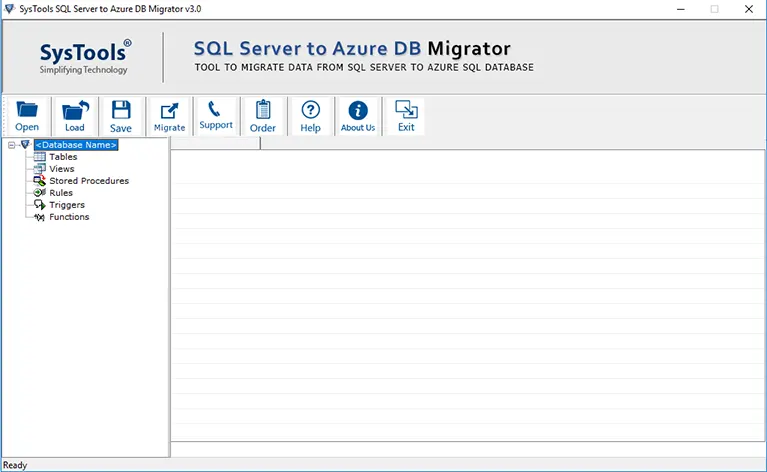Select the Functions tree label
The image size is (767, 472).
[69, 217]
